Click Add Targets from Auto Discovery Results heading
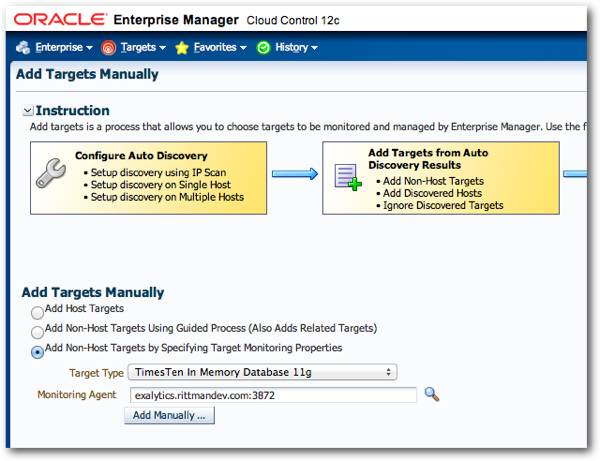600x461 pixels. pyautogui.click(x=428, y=159)
